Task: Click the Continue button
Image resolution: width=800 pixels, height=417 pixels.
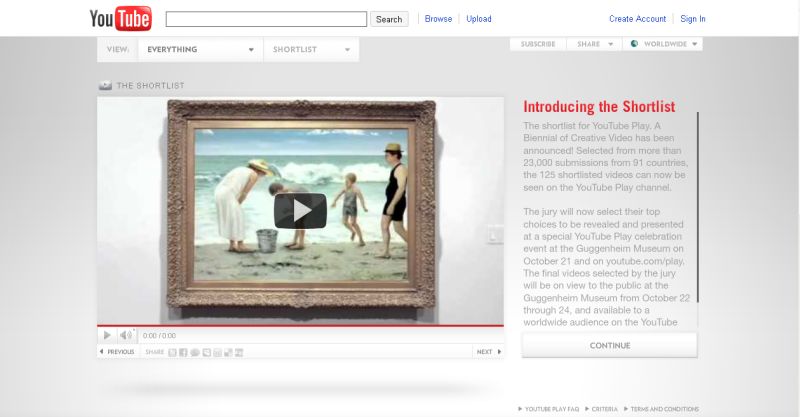Action: pyautogui.click(x=610, y=346)
